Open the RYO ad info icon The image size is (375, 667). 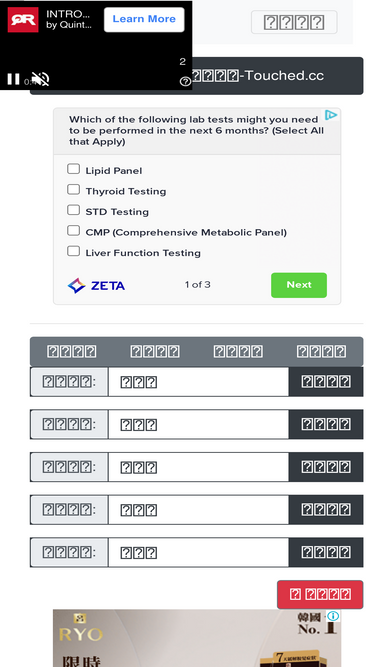tap(334, 616)
